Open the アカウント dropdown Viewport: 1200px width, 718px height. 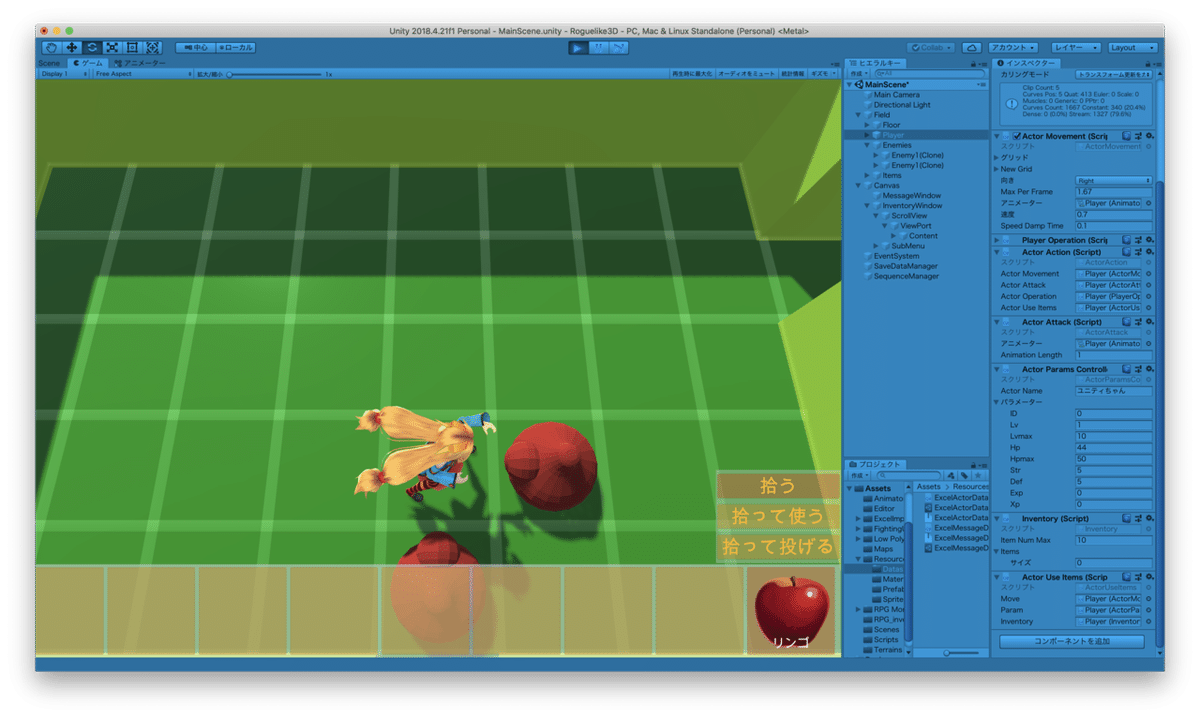[x=1012, y=47]
